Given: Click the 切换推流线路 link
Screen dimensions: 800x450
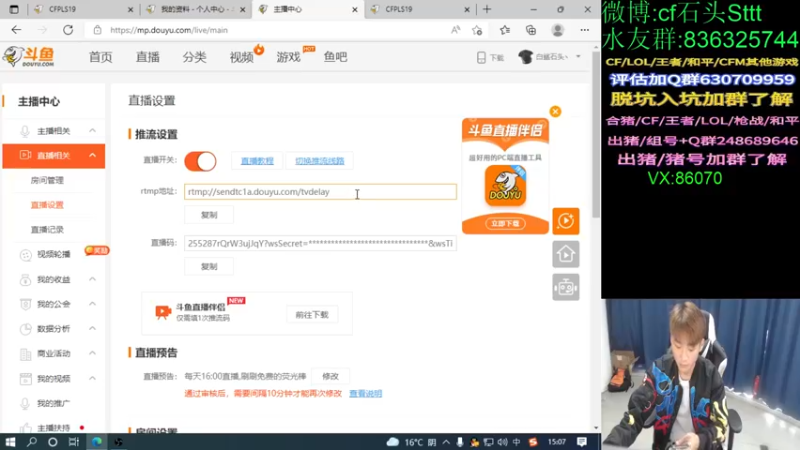Looking at the screenshot, I should click(319, 161).
